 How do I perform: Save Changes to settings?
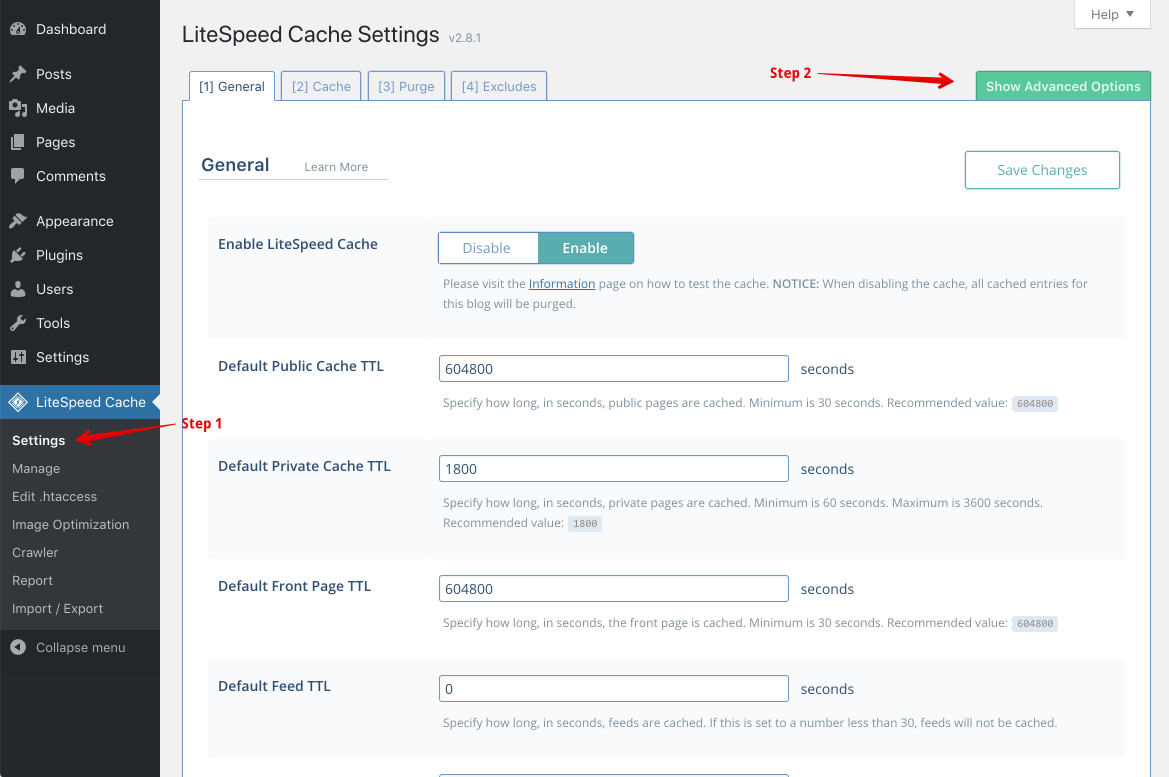[x=1042, y=170]
